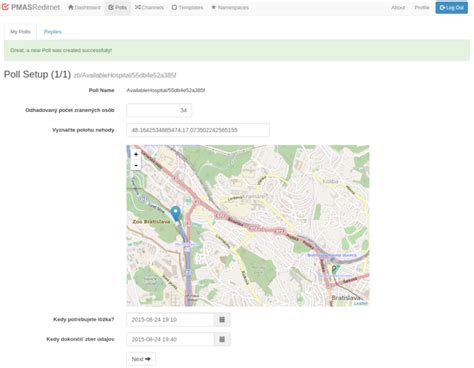Open the Channels nav item
The image size is (474, 368).
(x=149, y=7)
